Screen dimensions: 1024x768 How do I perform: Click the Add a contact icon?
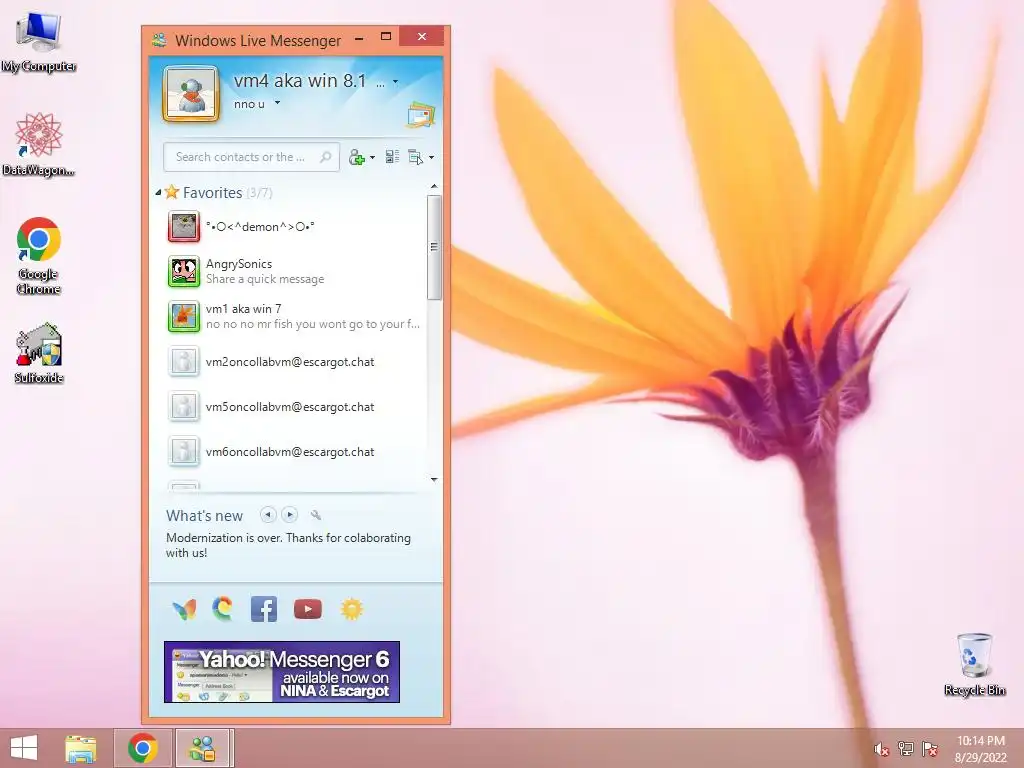(357, 157)
